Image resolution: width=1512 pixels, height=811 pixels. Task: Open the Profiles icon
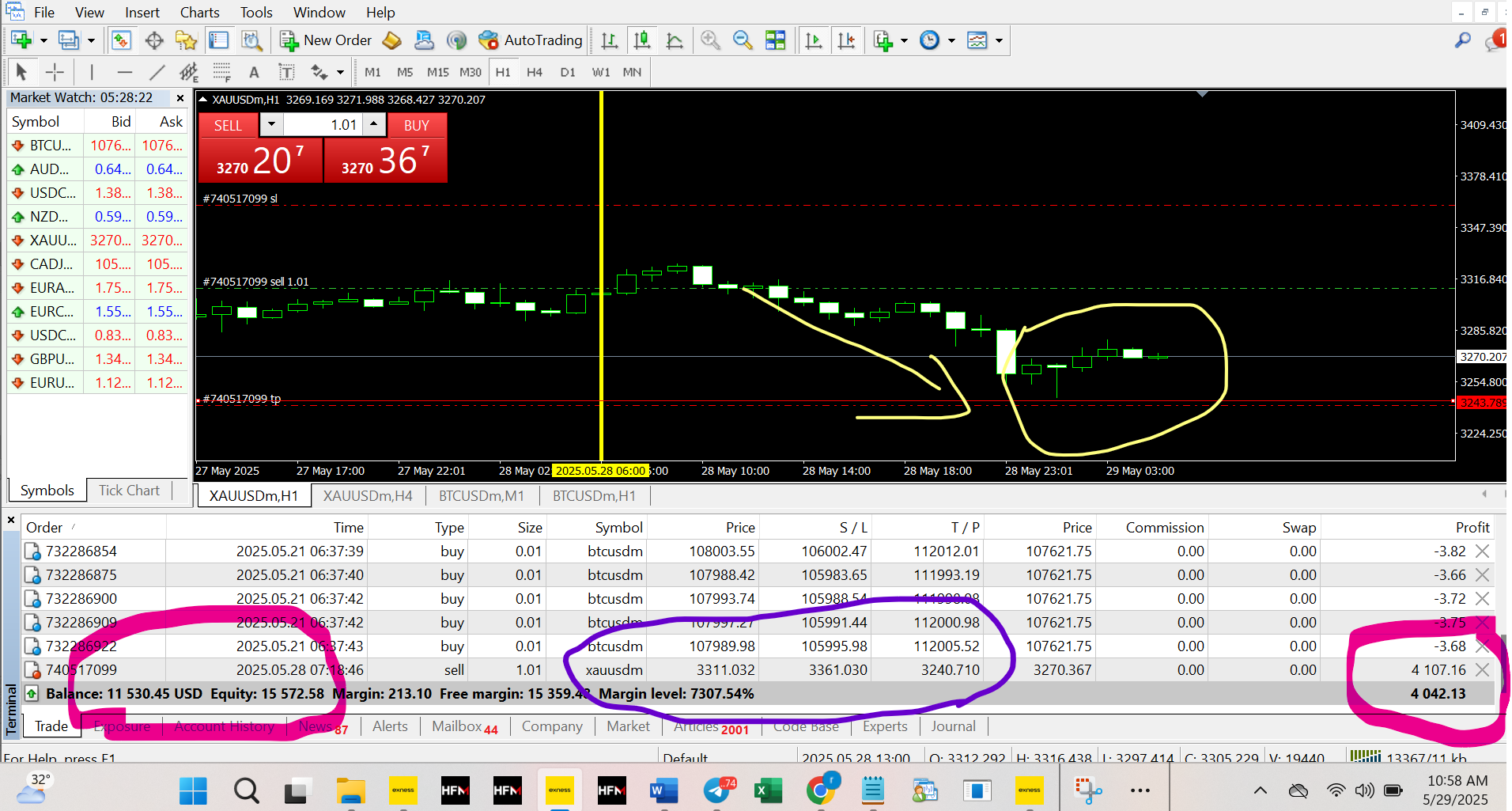(x=69, y=40)
